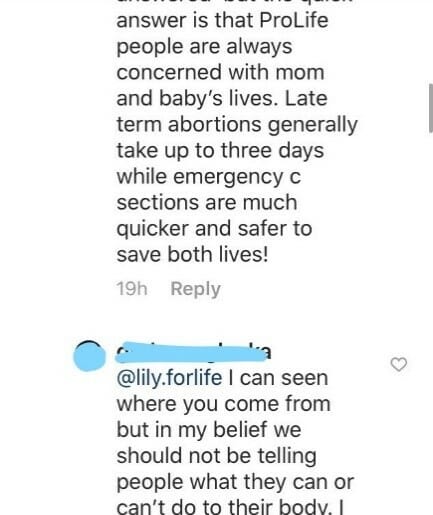
Task: Tap the line 'concerned with mom'
Action: coord(220,72)
